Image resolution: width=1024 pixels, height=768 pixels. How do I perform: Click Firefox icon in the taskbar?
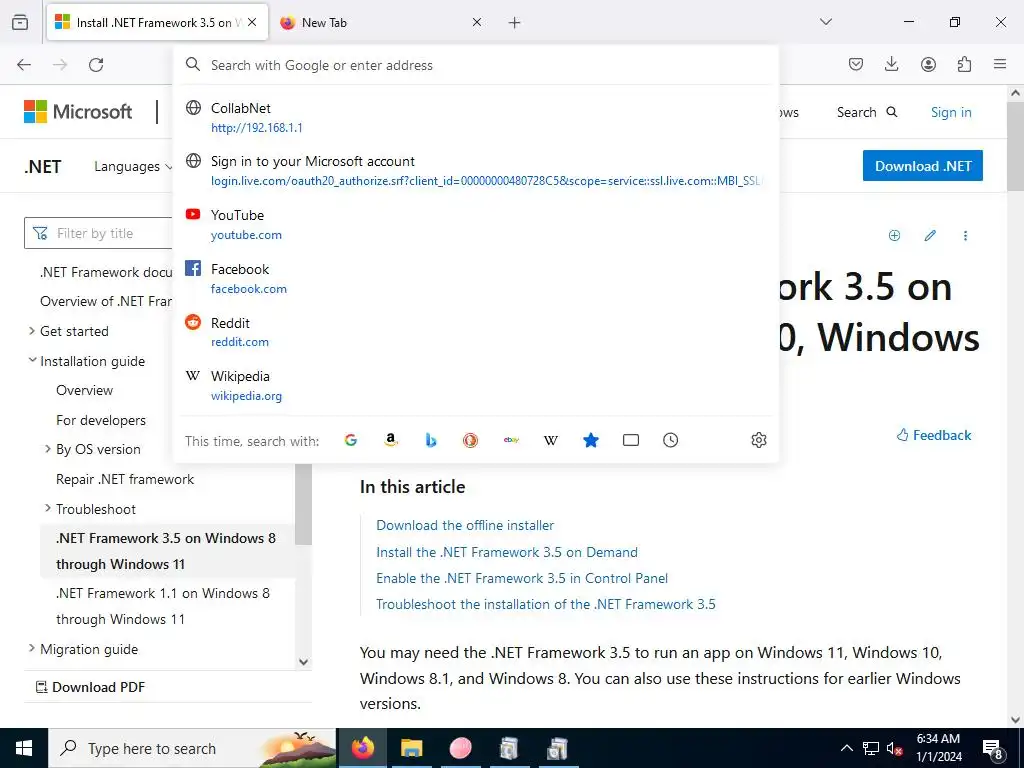tap(362, 748)
